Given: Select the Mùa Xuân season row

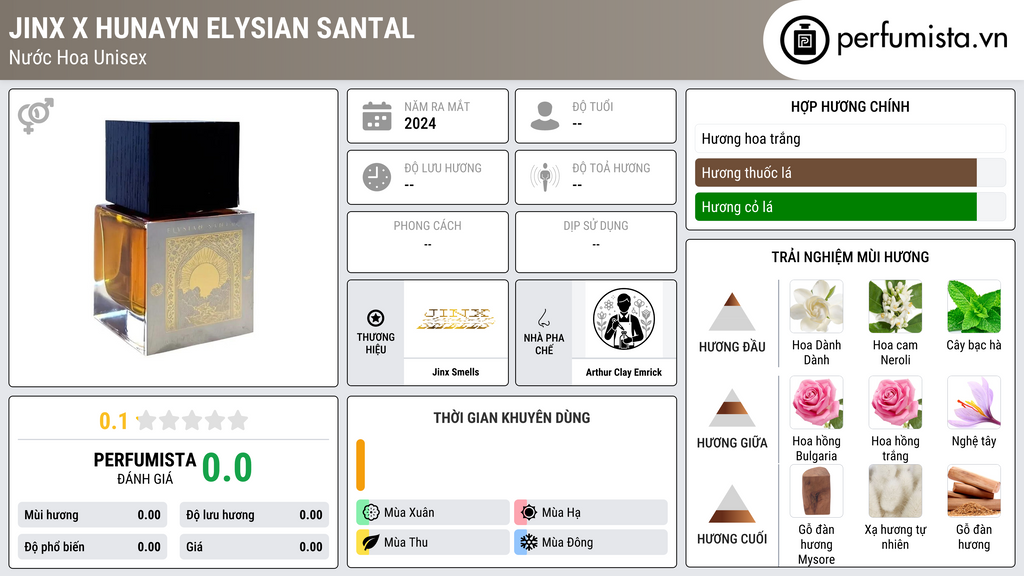Looking at the screenshot, I should tap(433, 513).
